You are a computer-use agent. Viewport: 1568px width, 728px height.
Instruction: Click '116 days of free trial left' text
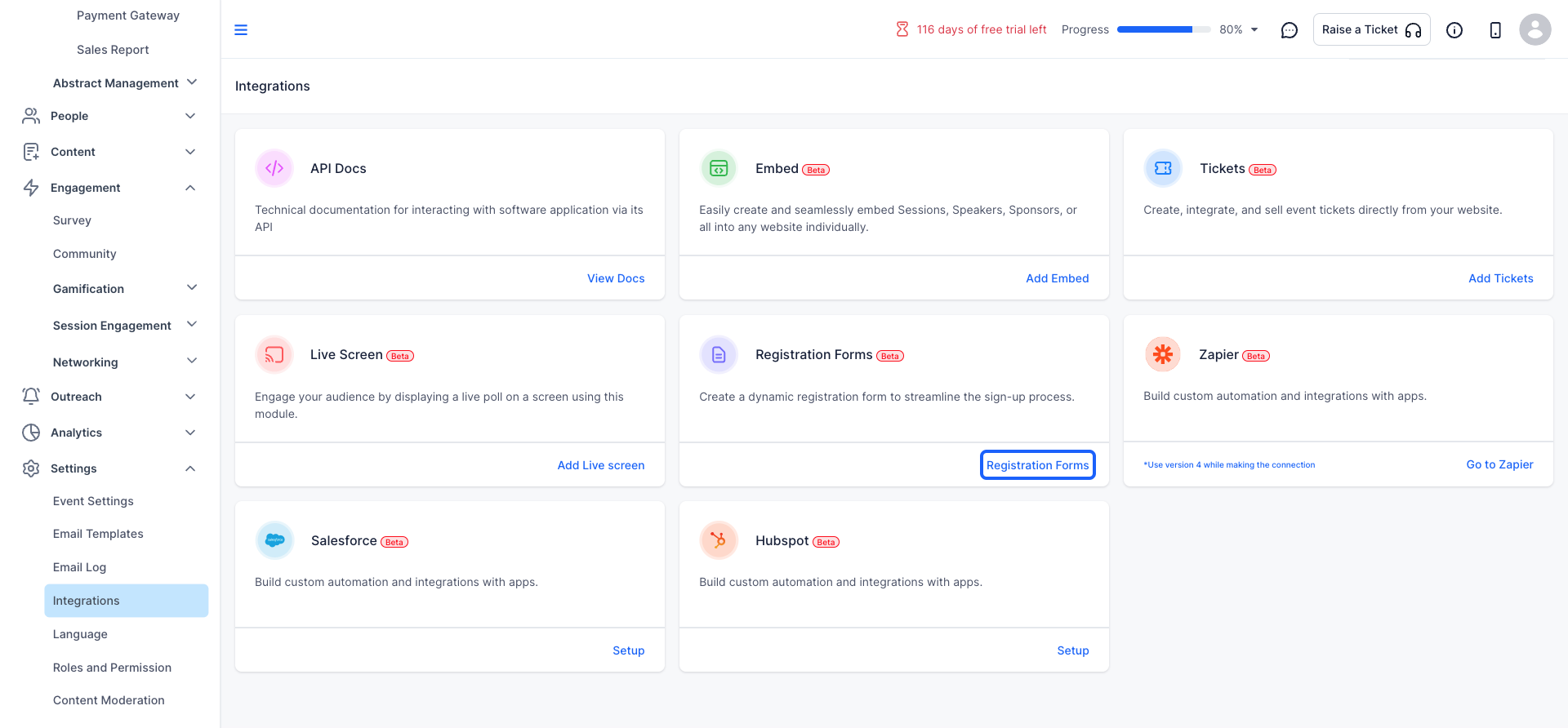tap(981, 29)
